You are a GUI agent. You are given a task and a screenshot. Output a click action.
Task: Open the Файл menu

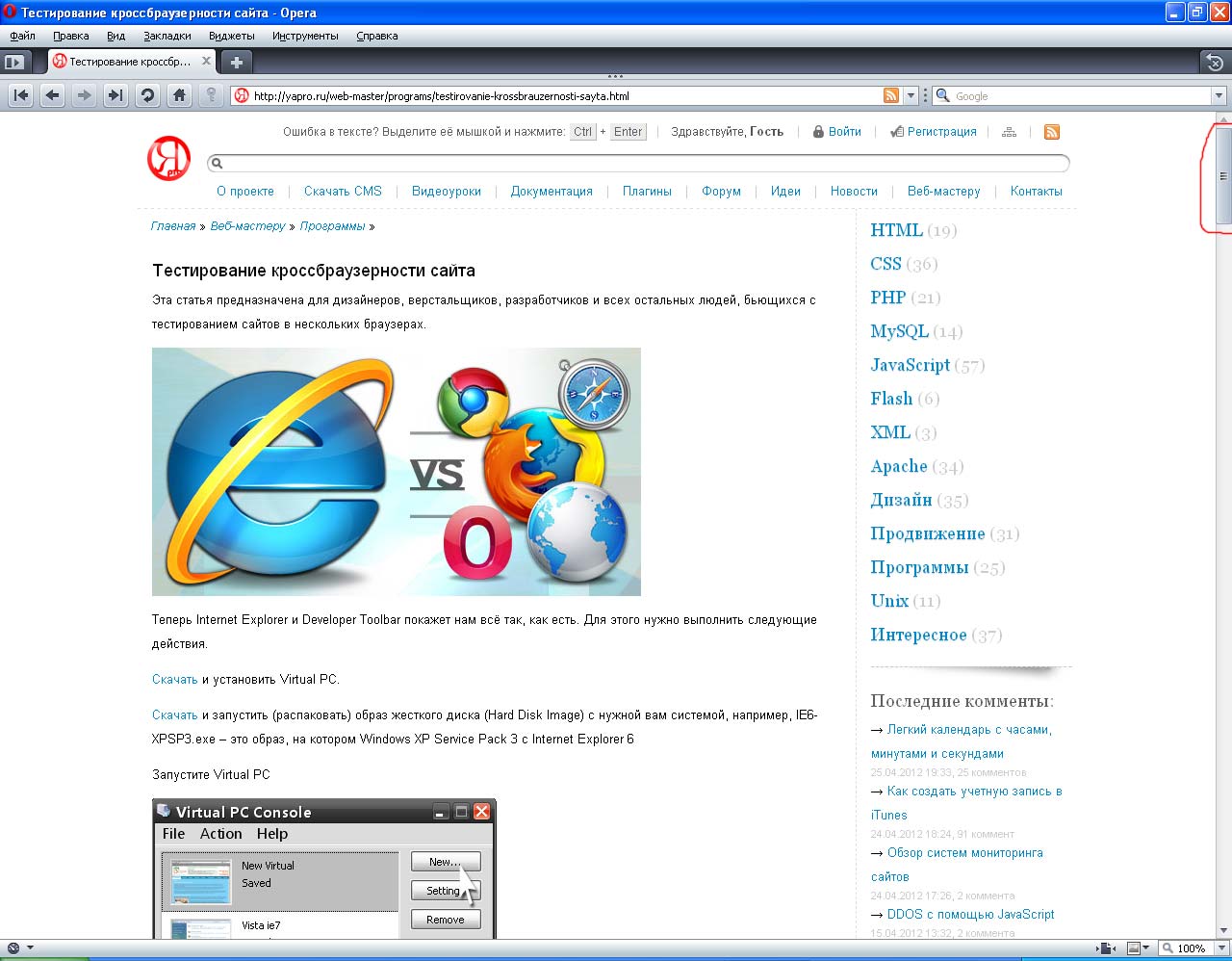[x=22, y=36]
